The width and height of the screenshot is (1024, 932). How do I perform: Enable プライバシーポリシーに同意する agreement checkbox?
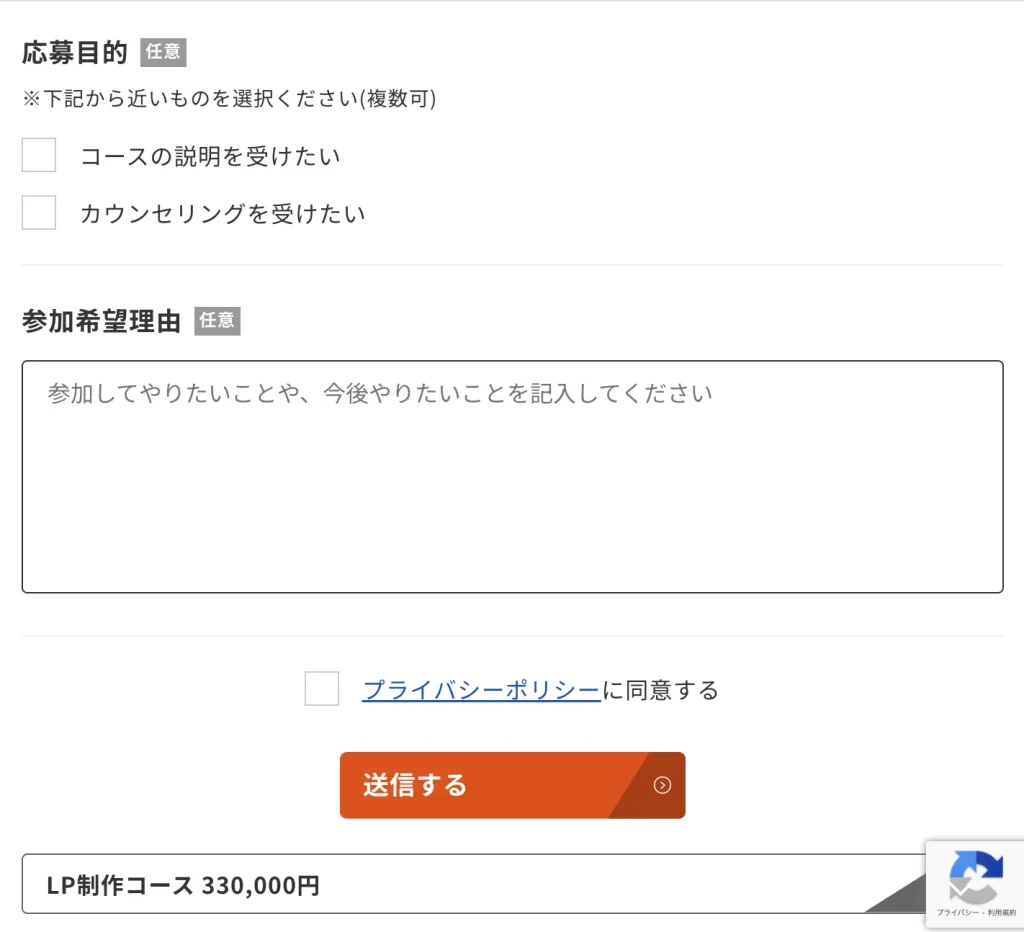(x=321, y=689)
